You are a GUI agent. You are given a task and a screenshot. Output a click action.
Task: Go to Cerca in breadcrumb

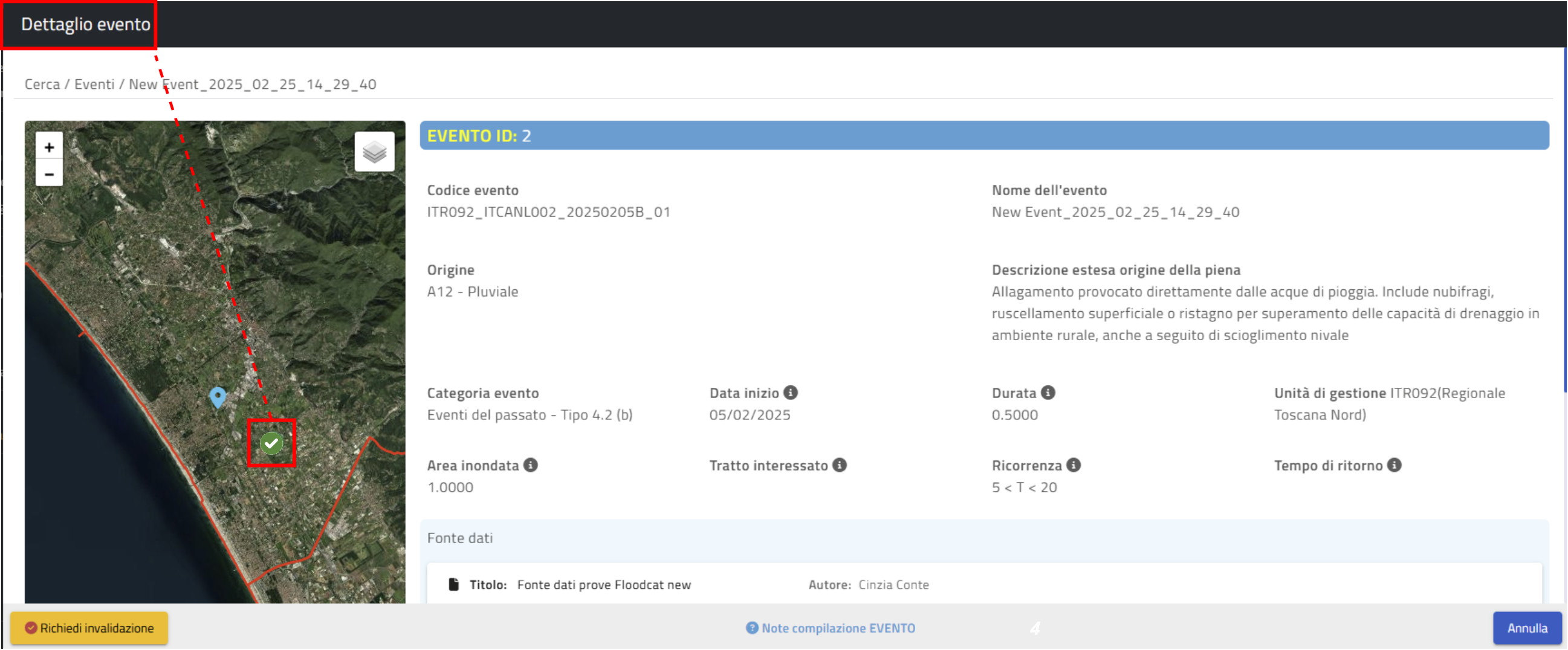42,85
